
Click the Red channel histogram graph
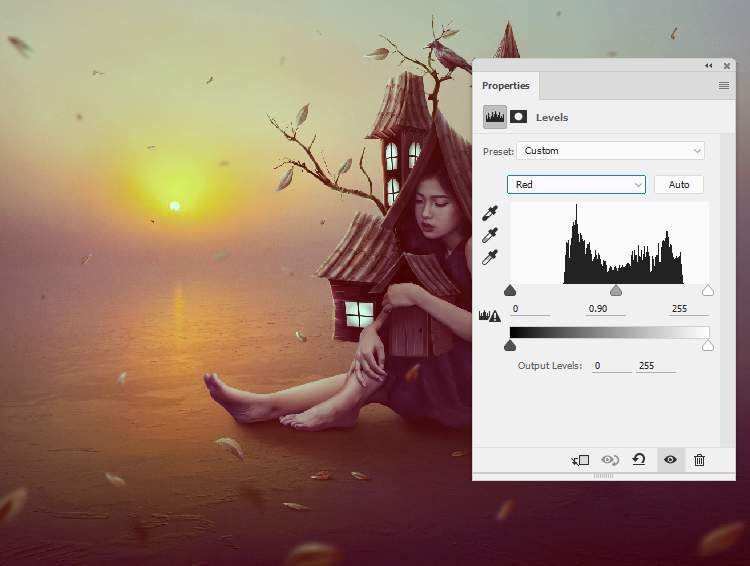[610, 243]
